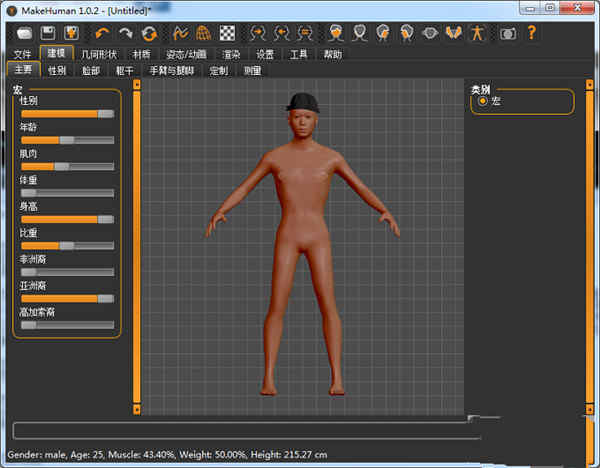The height and width of the screenshot is (468, 600).
Task: Click the 年龄 slider
Action: tap(67, 140)
